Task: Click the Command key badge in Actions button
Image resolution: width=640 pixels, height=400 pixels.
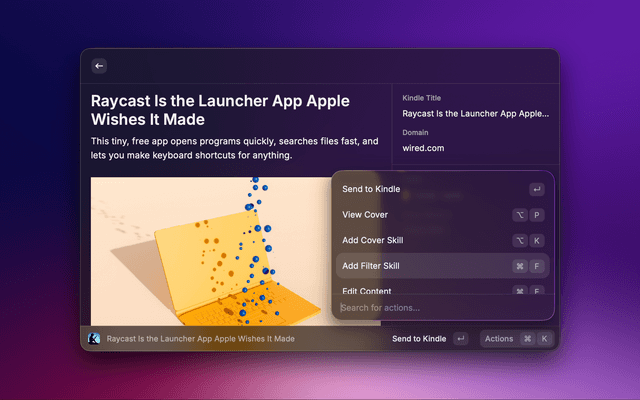Action: click(527, 339)
